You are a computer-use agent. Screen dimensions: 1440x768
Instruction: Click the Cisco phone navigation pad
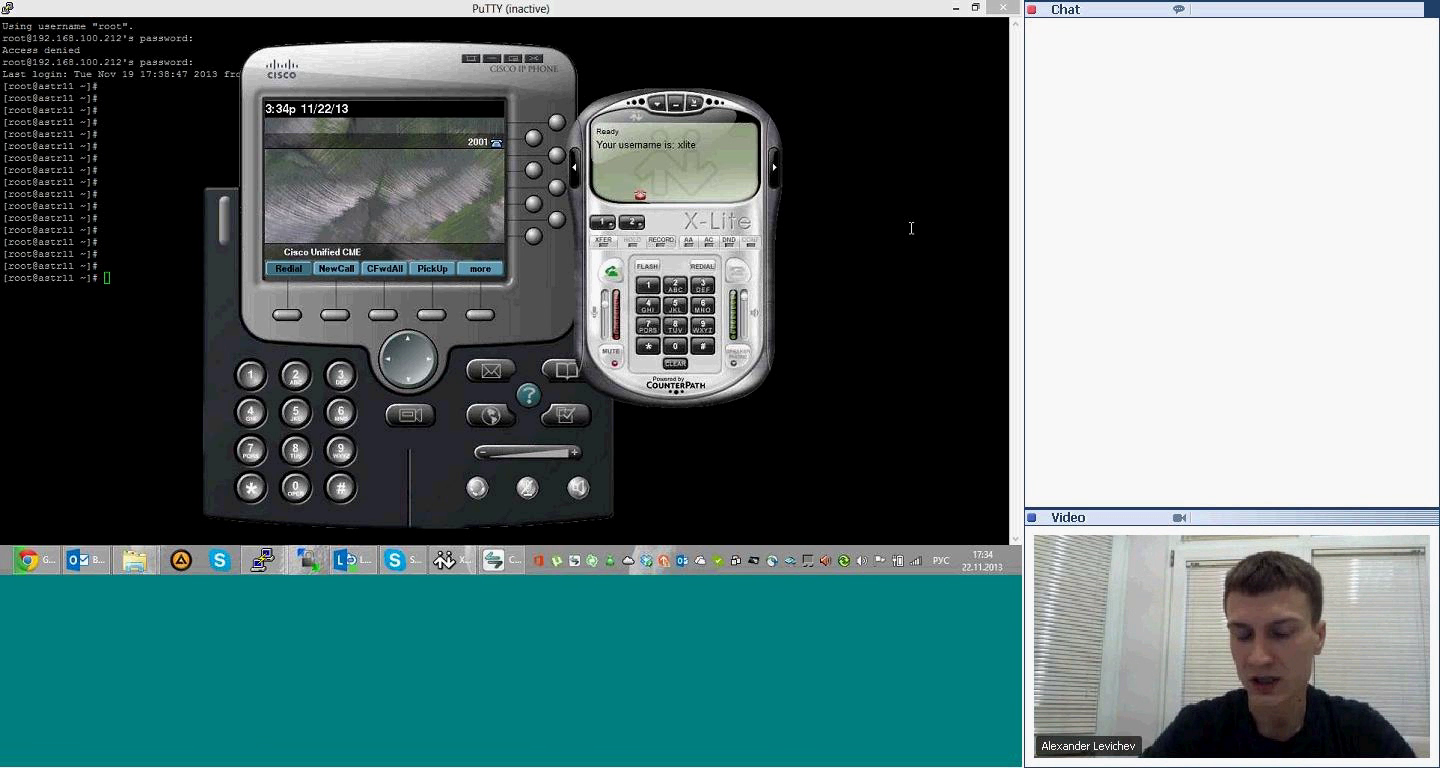point(408,358)
